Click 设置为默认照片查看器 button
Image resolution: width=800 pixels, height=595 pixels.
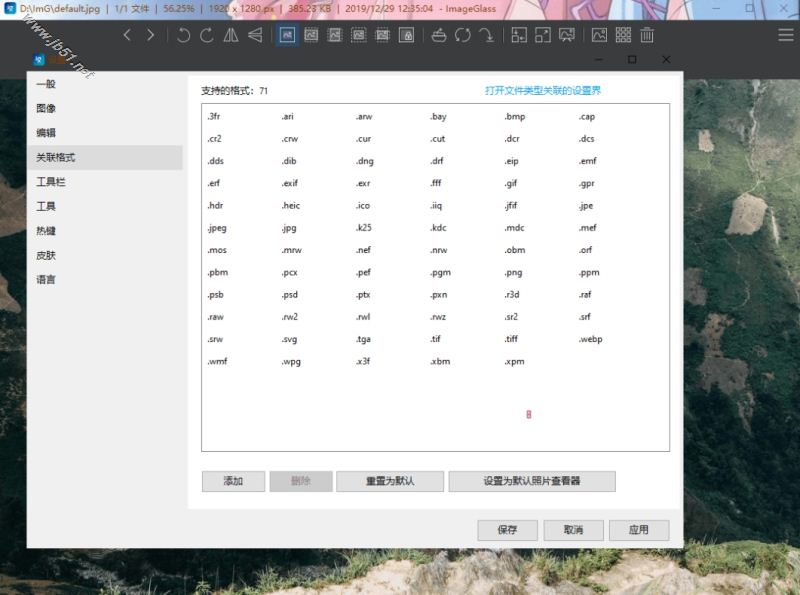[532, 481]
